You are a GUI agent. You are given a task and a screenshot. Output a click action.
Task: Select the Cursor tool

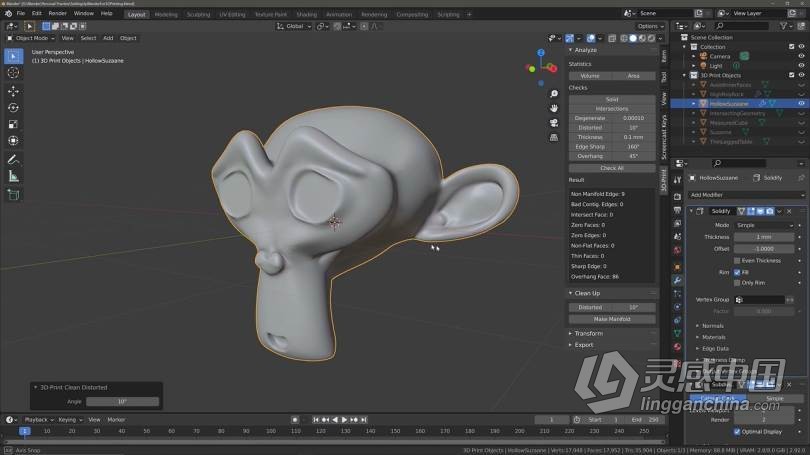point(13,73)
